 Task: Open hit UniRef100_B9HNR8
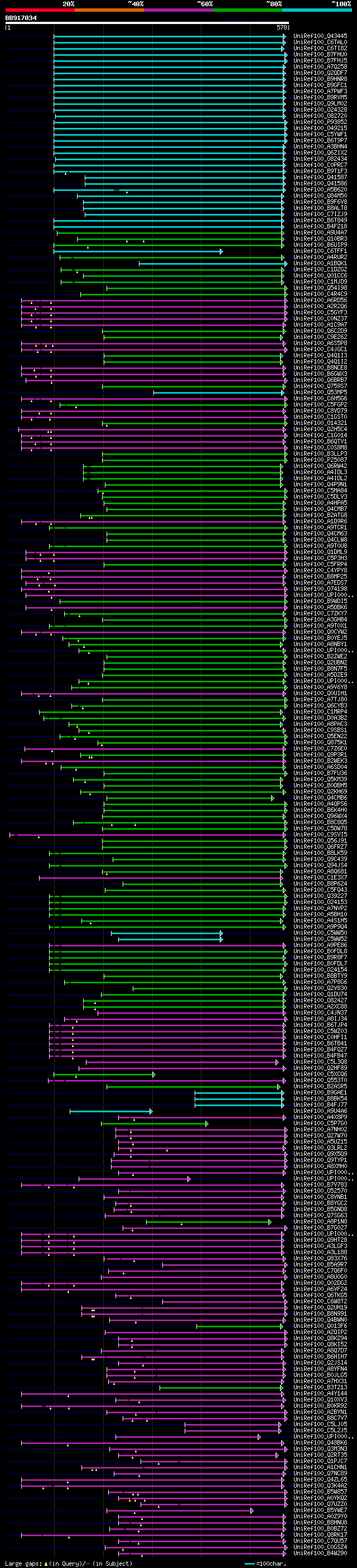[321, 79]
